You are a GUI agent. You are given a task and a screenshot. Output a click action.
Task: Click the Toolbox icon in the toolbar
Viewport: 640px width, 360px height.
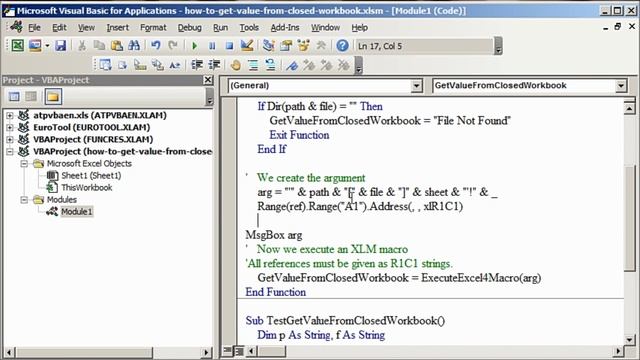click(x=321, y=45)
